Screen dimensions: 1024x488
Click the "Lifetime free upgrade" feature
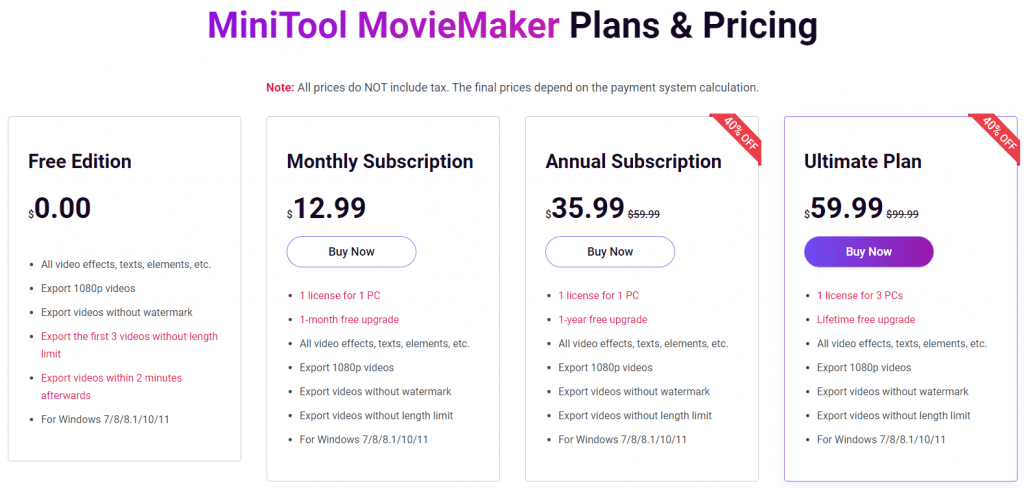[x=866, y=320]
